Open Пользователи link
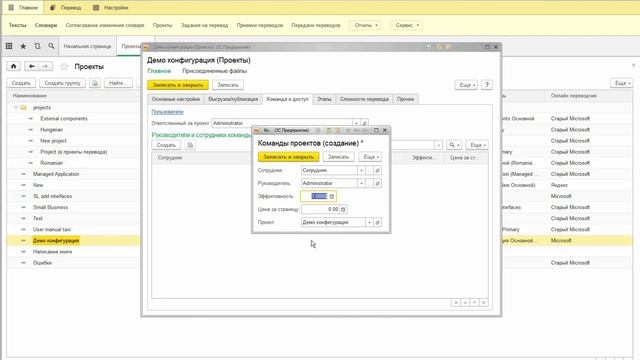The width and height of the screenshot is (640, 360). click(167, 112)
